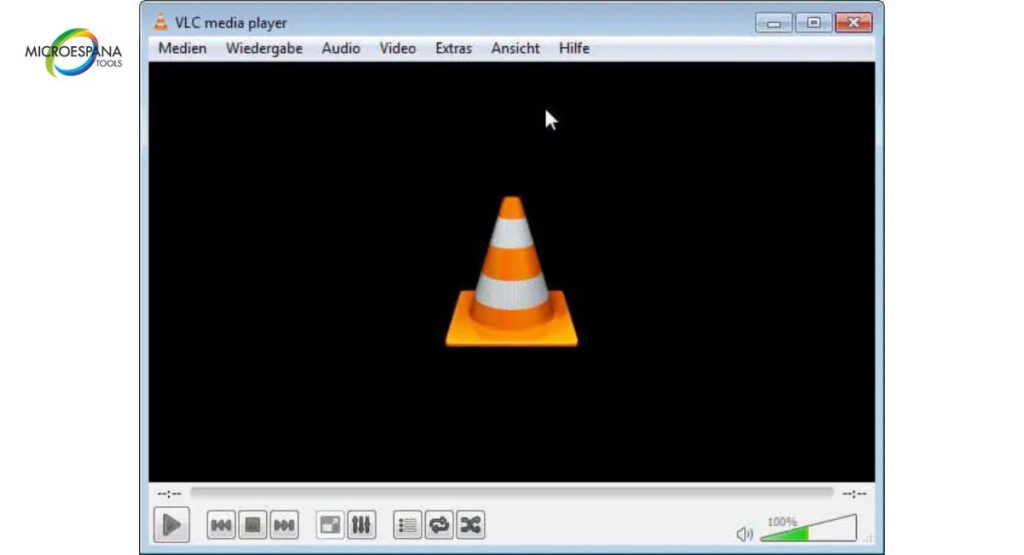This screenshot has height=555, width=1024.
Task: Stop playback with the stop button
Action: tap(253, 524)
